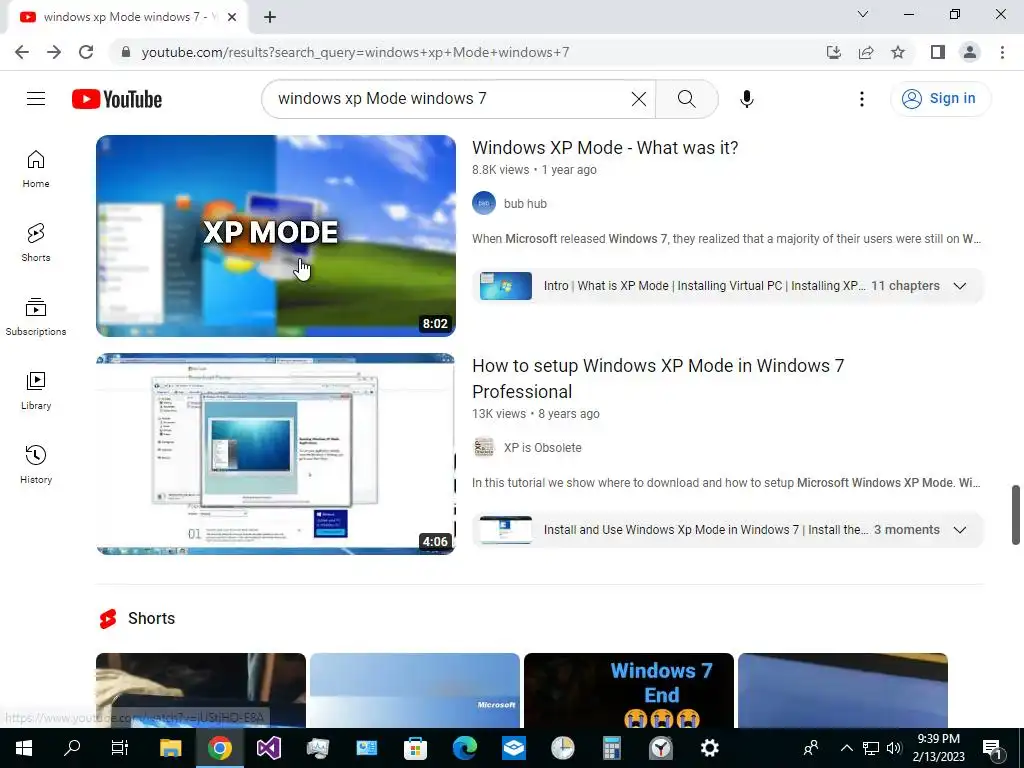Viewport: 1024px width, 768px height.
Task: Play the Windows 7 Professional setup thumbnail
Action: 276,454
